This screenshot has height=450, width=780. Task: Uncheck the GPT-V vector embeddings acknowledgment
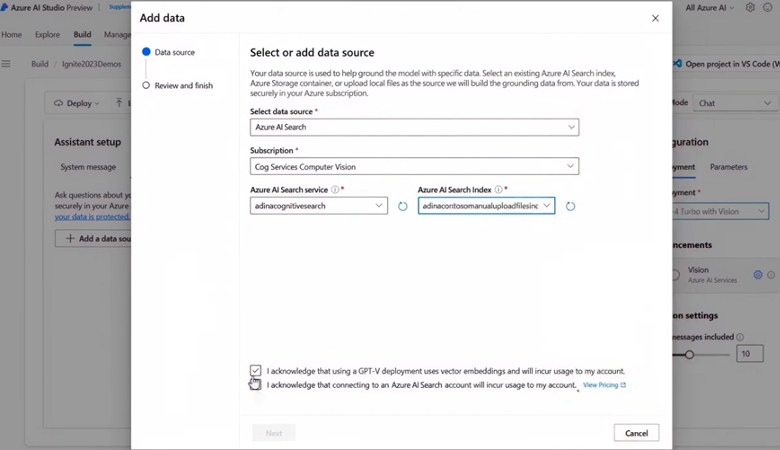click(256, 371)
